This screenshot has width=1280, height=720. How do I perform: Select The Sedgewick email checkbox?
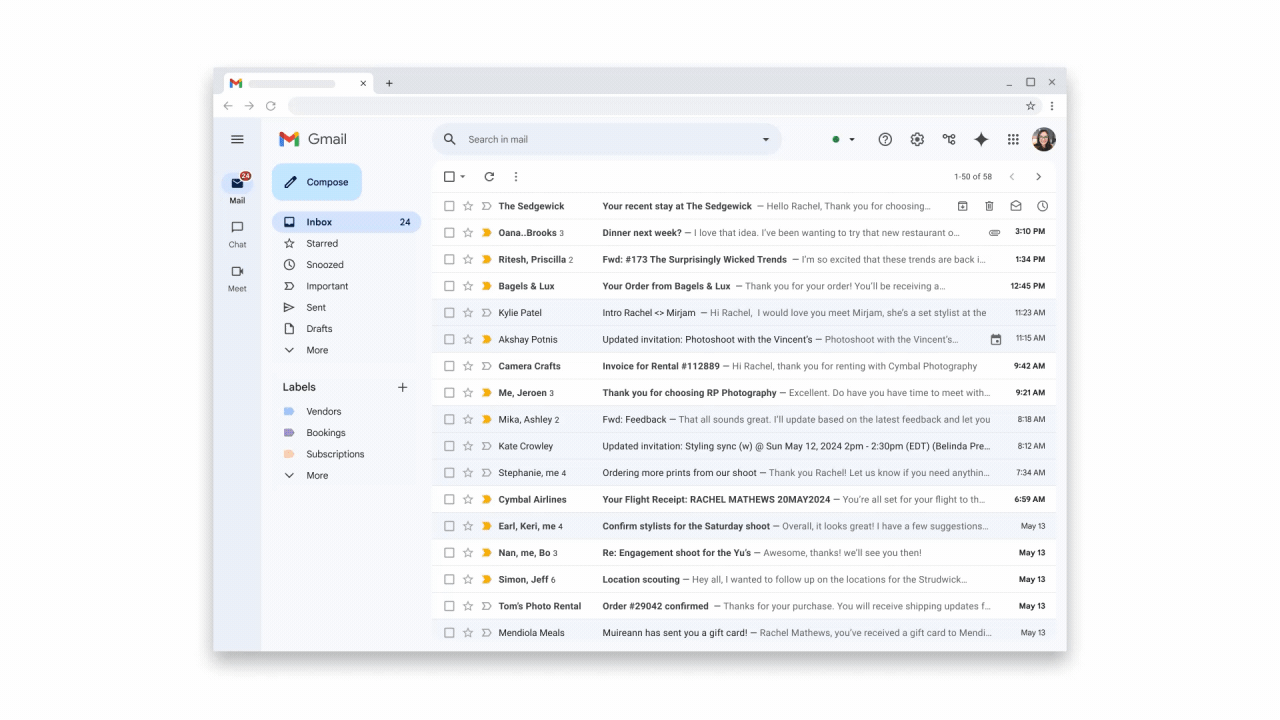pyautogui.click(x=449, y=206)
